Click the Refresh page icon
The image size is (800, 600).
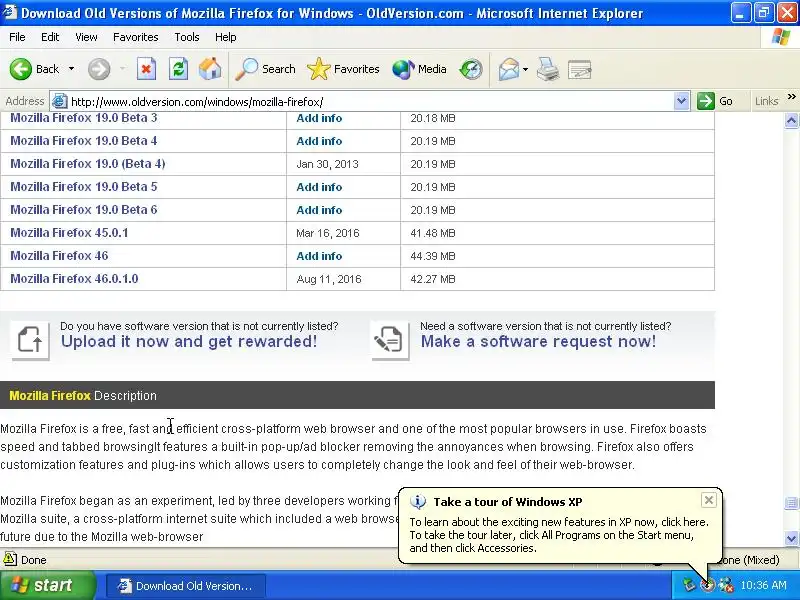[x=178, y=69]
